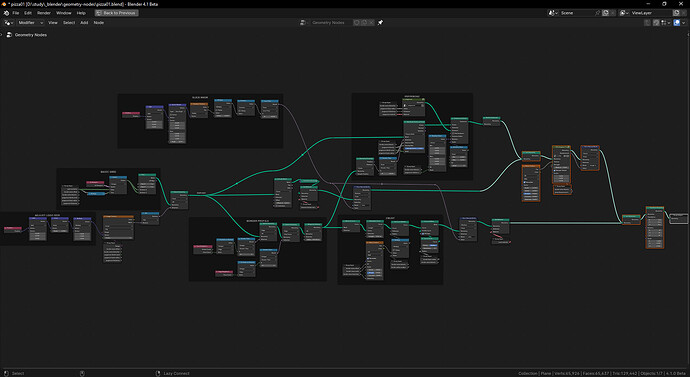Viewport: 690px width, 377px height.
Task: Select the ADJUST LOOP SIZE frame label
Action: (47, 216)
